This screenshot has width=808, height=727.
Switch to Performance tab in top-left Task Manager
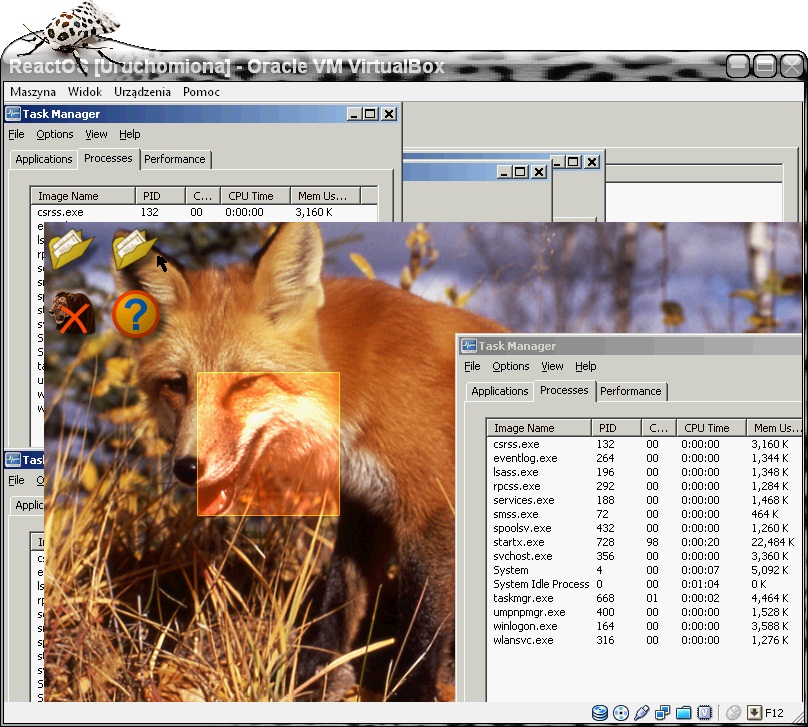175,159
